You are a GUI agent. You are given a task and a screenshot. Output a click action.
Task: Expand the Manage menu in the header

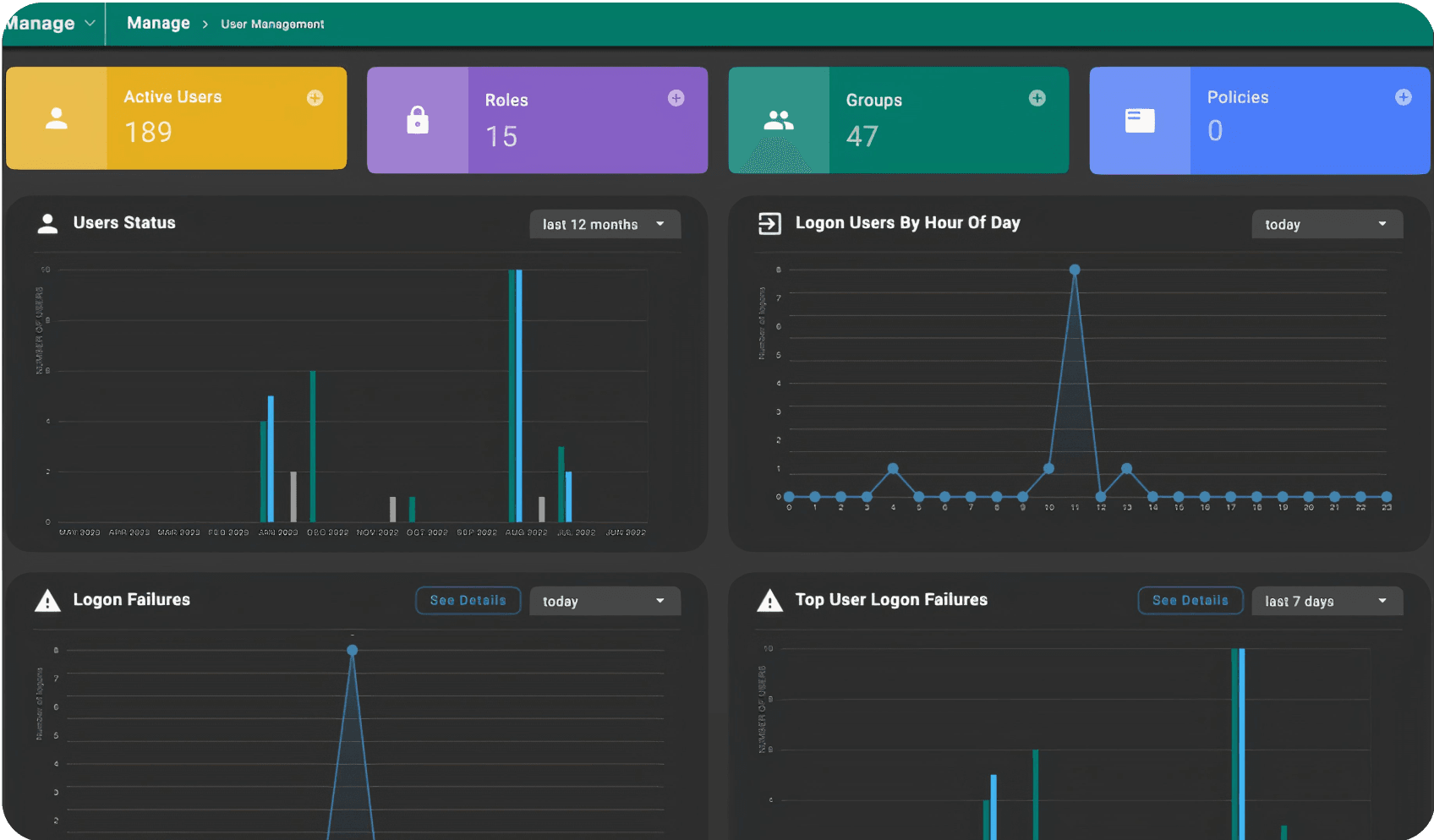49,24
